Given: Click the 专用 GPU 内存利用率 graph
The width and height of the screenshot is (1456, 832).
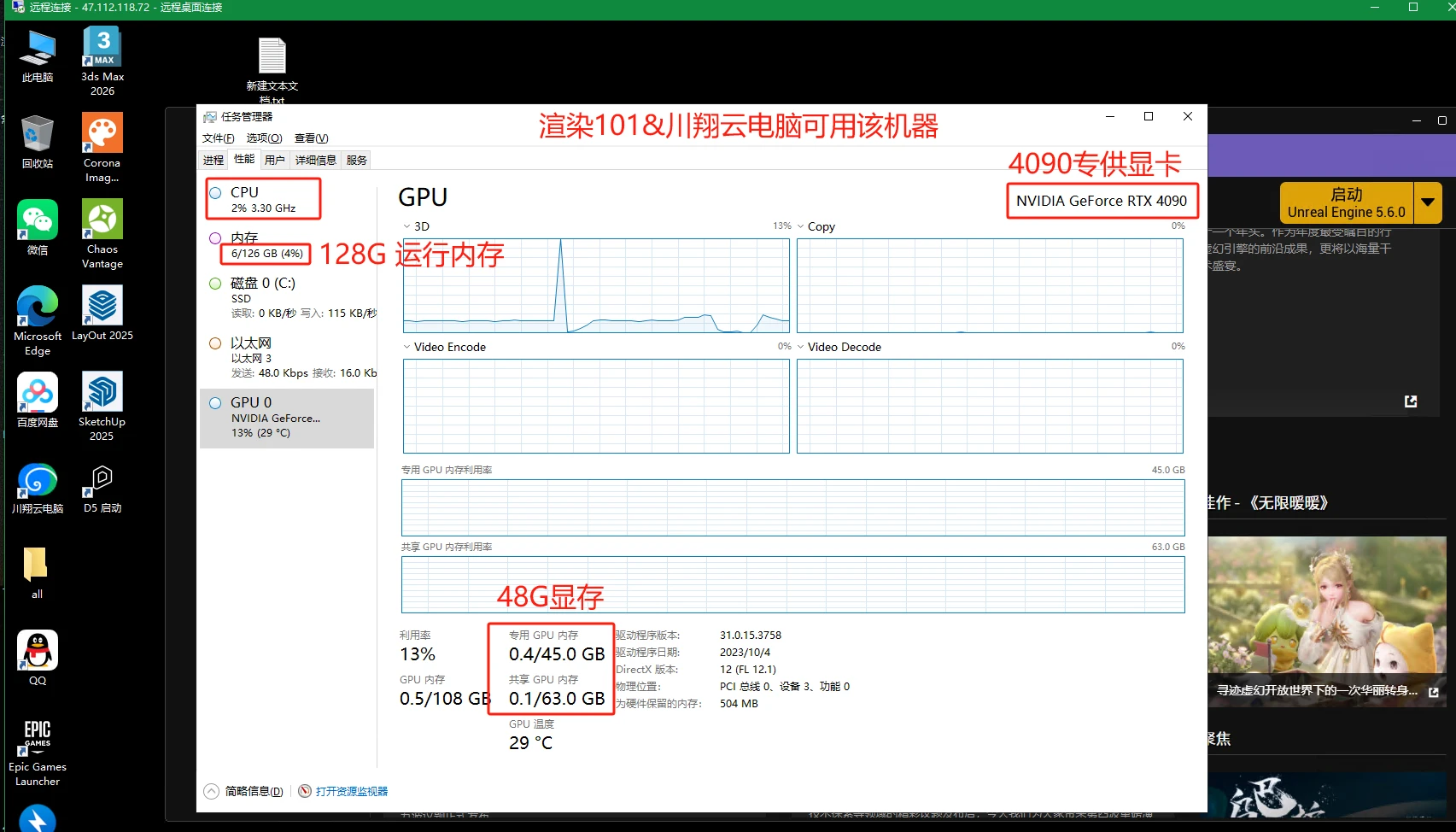Looking at the screenshot, I should click(x=793, y=507).
